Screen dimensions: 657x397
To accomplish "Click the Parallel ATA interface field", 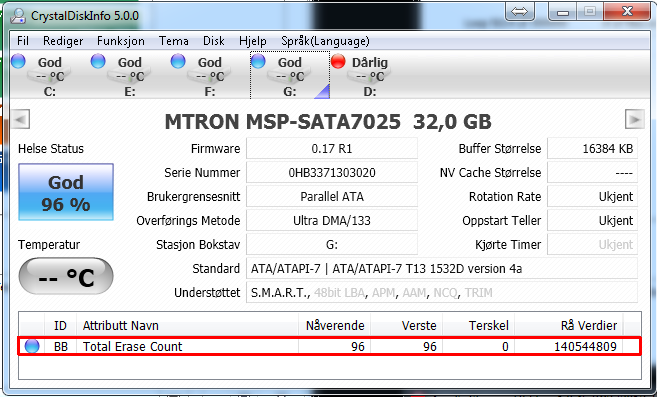I will click(332, 196).
